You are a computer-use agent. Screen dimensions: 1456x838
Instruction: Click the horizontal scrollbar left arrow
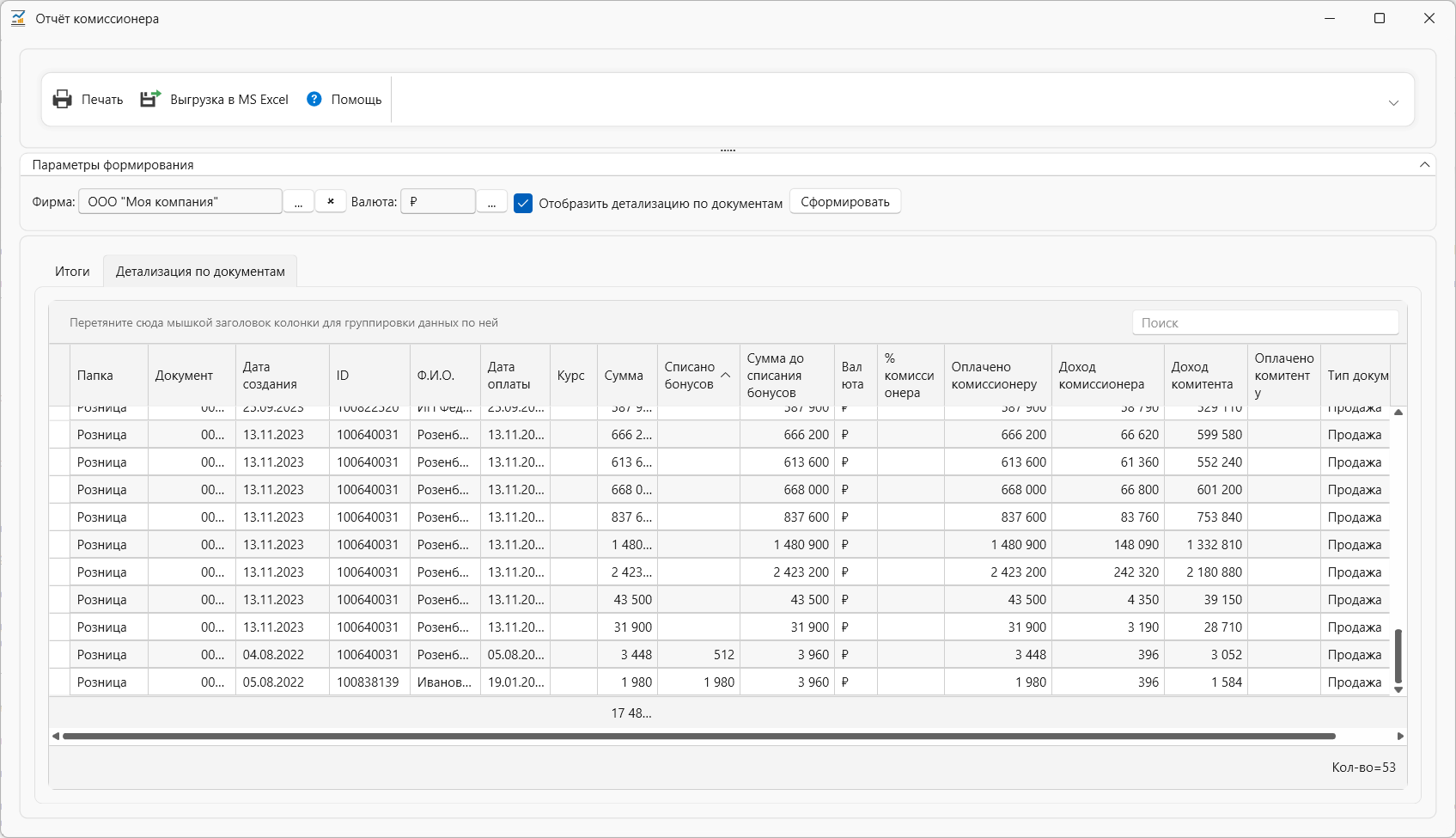[x=56, y=736]
